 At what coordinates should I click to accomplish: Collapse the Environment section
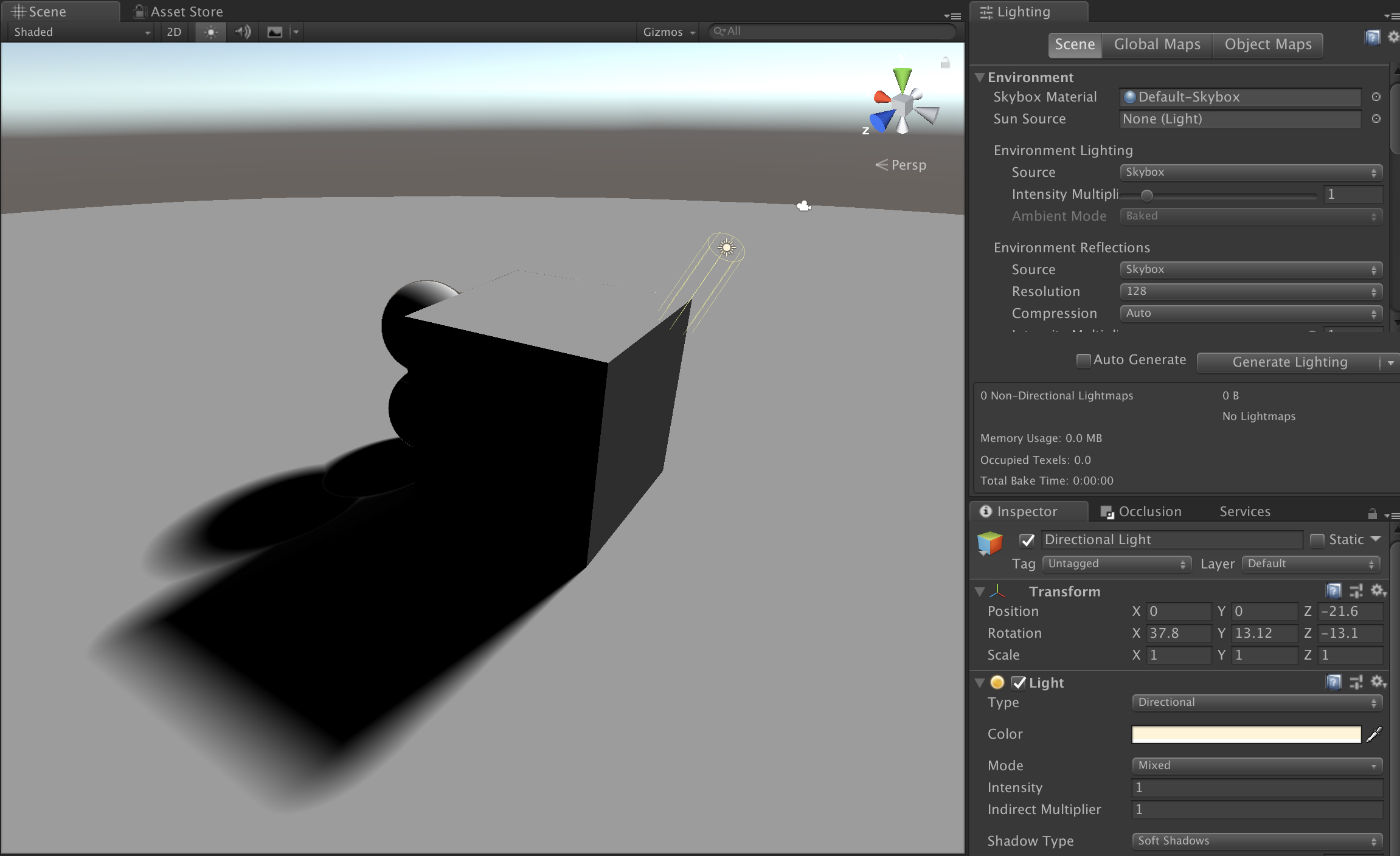979,77
